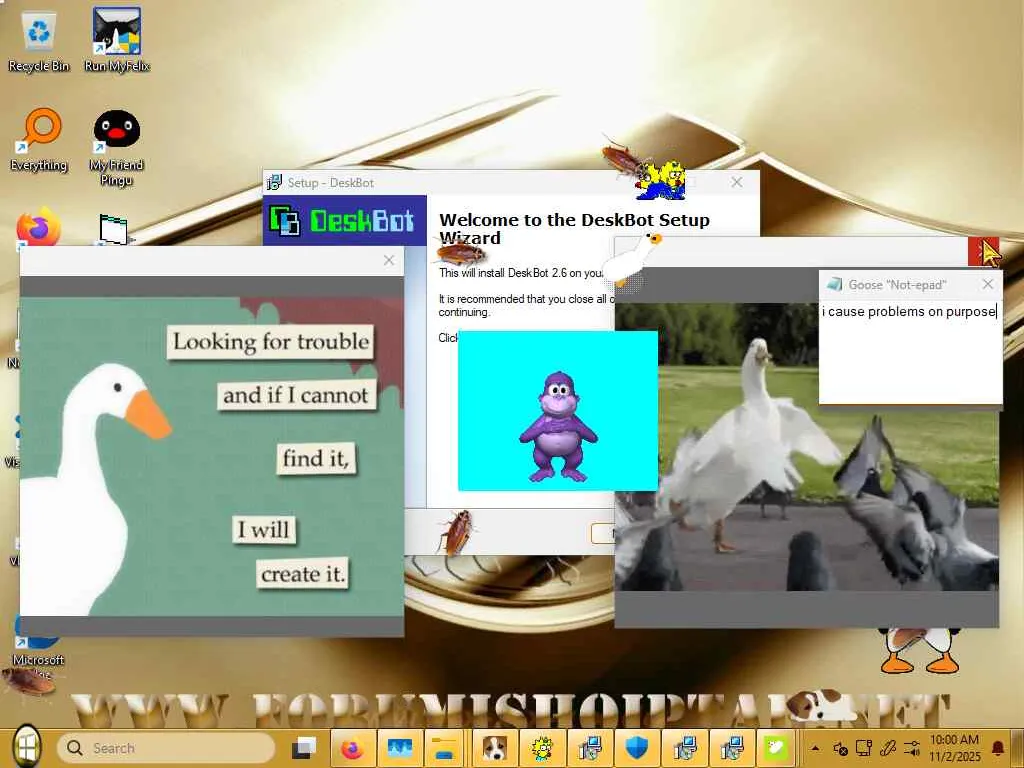Click the Firefox desktop shortcut icon

point(38,227)
